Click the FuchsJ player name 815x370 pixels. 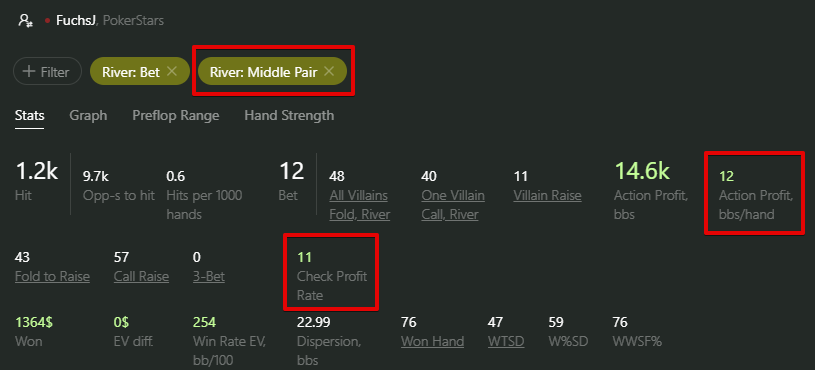point(76,21)
